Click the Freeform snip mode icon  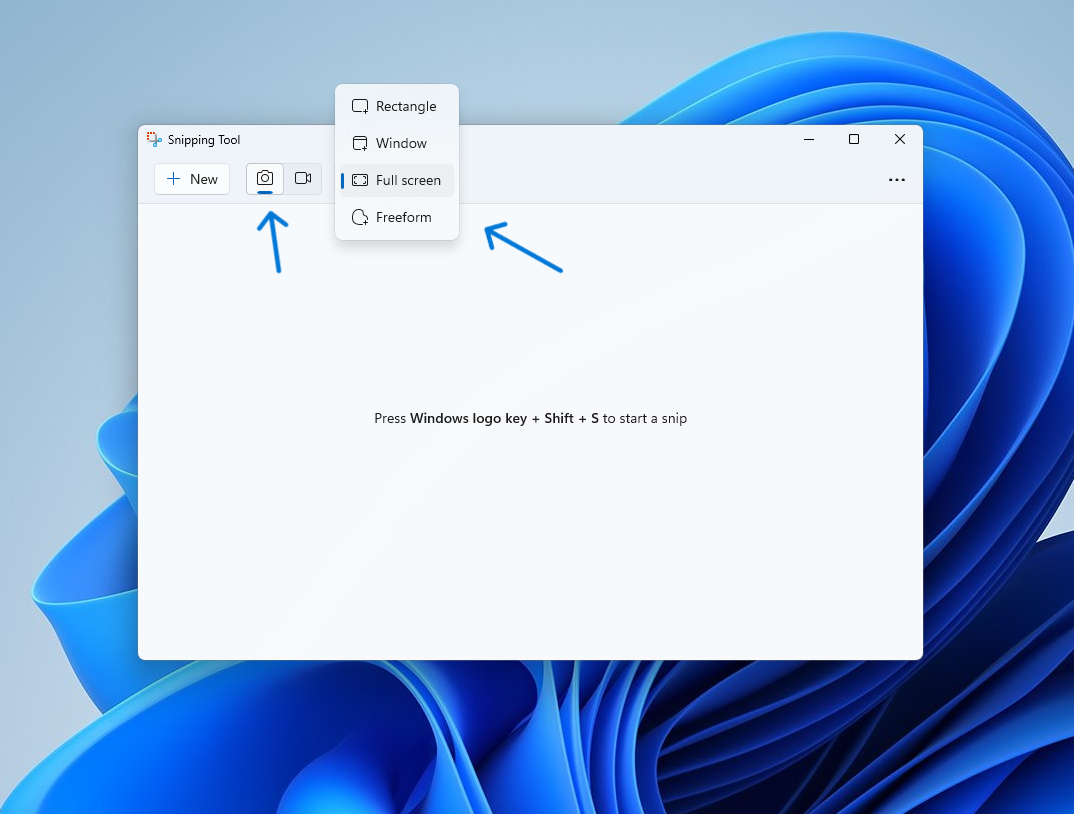tap(359, 217)
